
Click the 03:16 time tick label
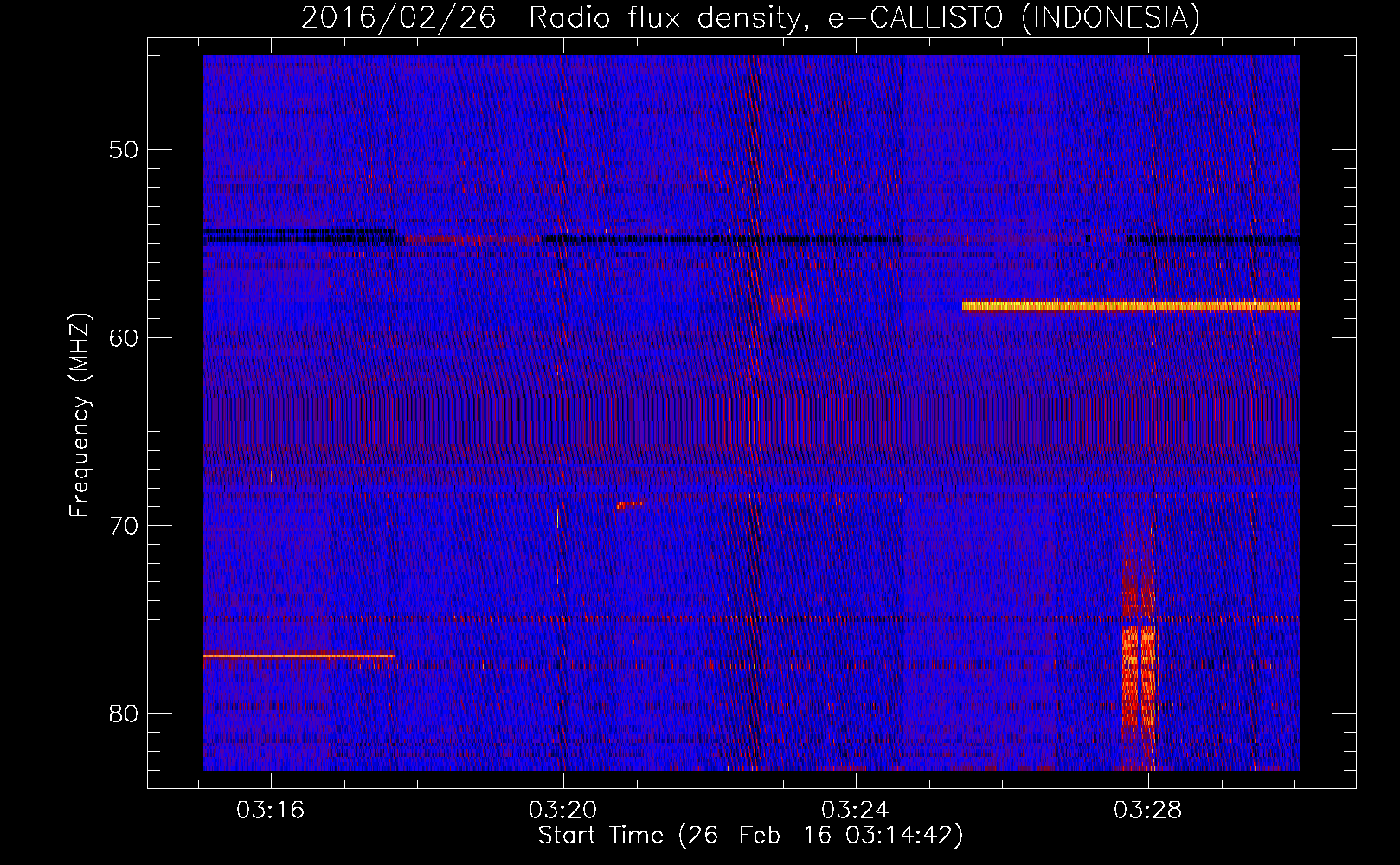tap(271, 811)
